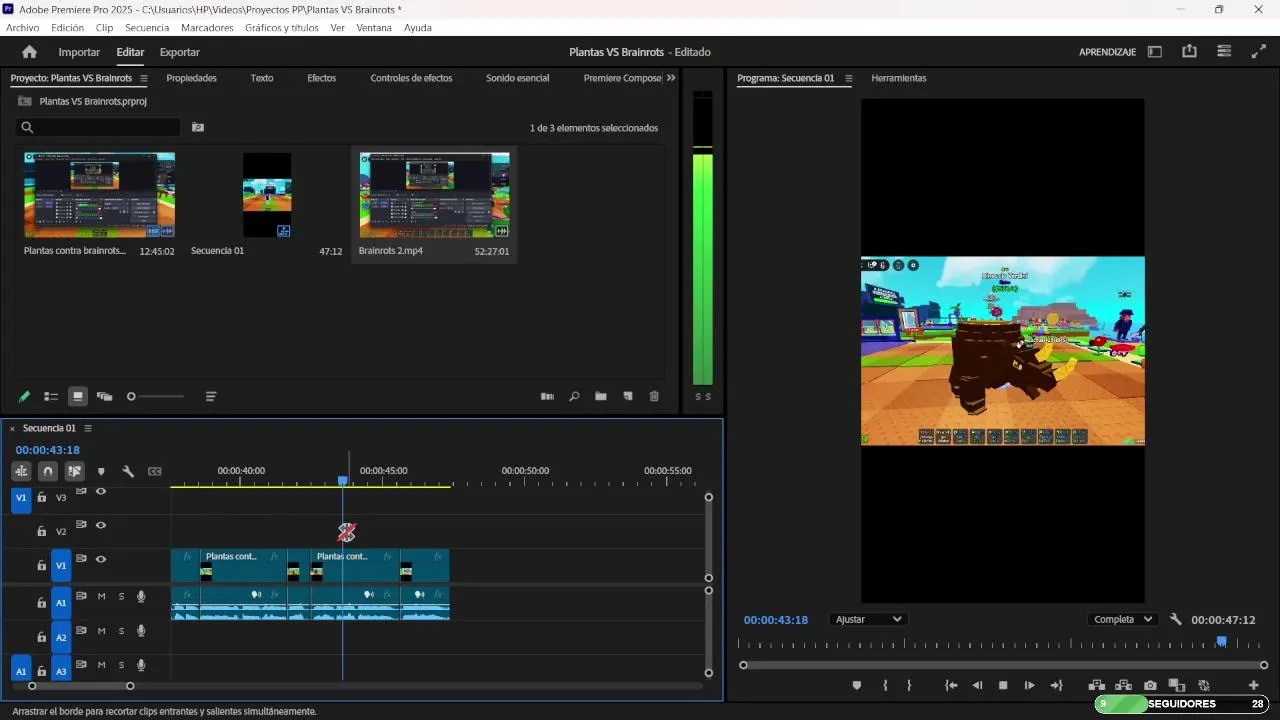Image resolution: width=1280 pixels, height=720 pixels.
Task: Switch project panel to freeform view
Action: point(105,397)
